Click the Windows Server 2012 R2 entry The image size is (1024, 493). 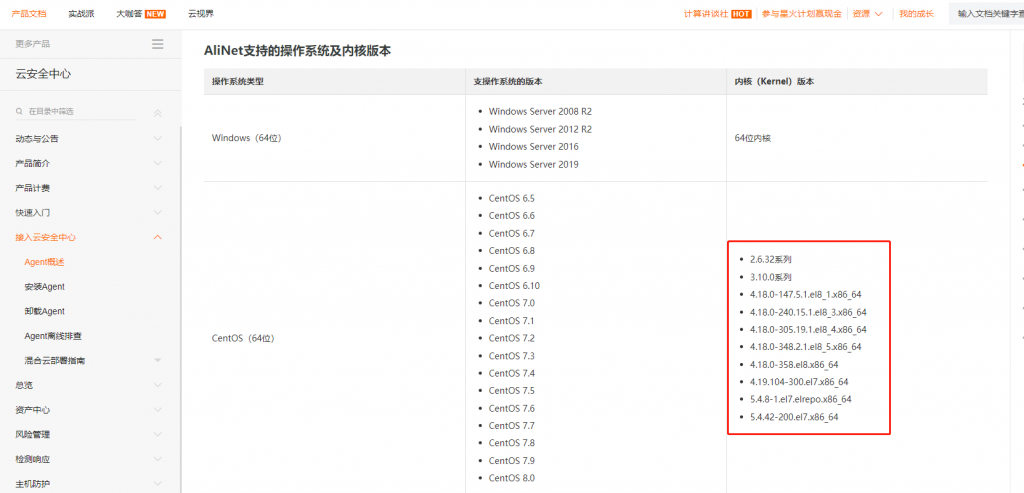[x=540, y=129]
